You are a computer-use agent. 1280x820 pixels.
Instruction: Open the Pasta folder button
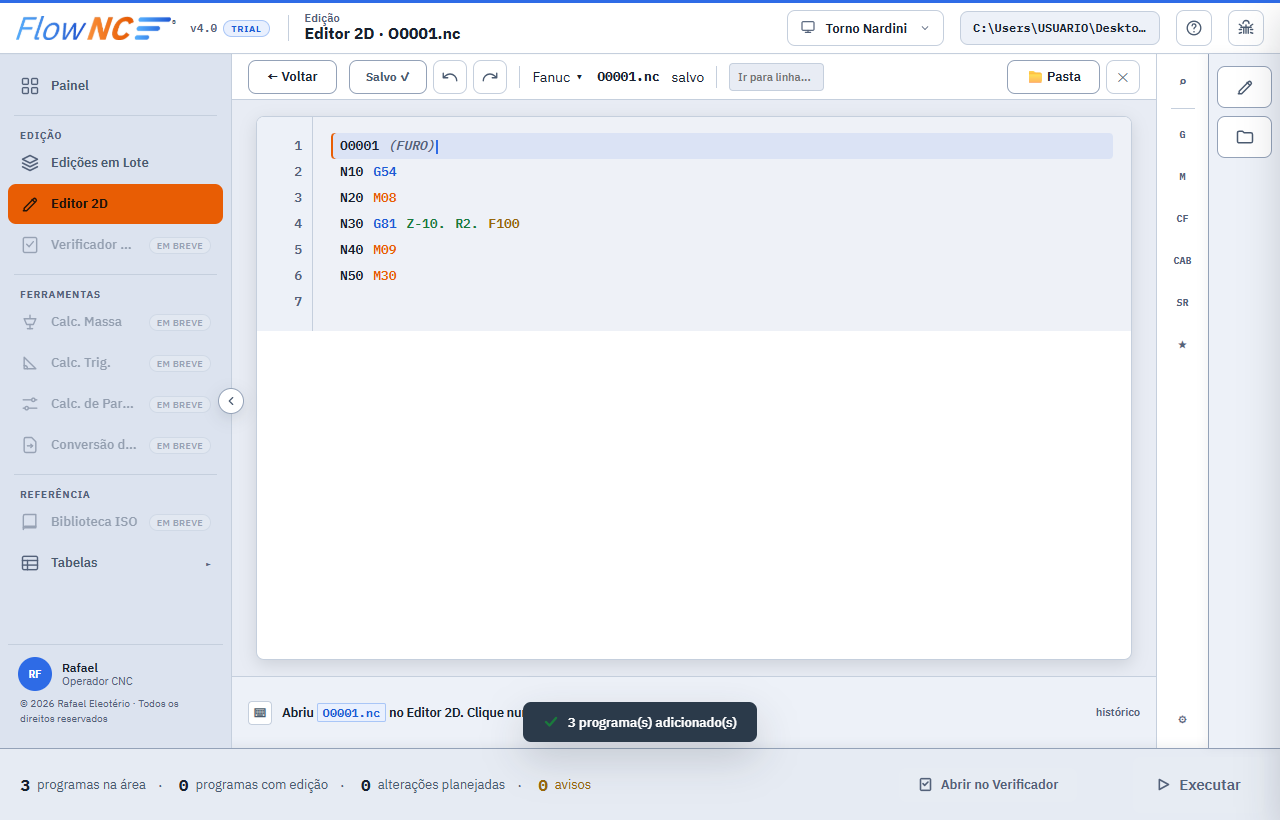[1053, 77]
